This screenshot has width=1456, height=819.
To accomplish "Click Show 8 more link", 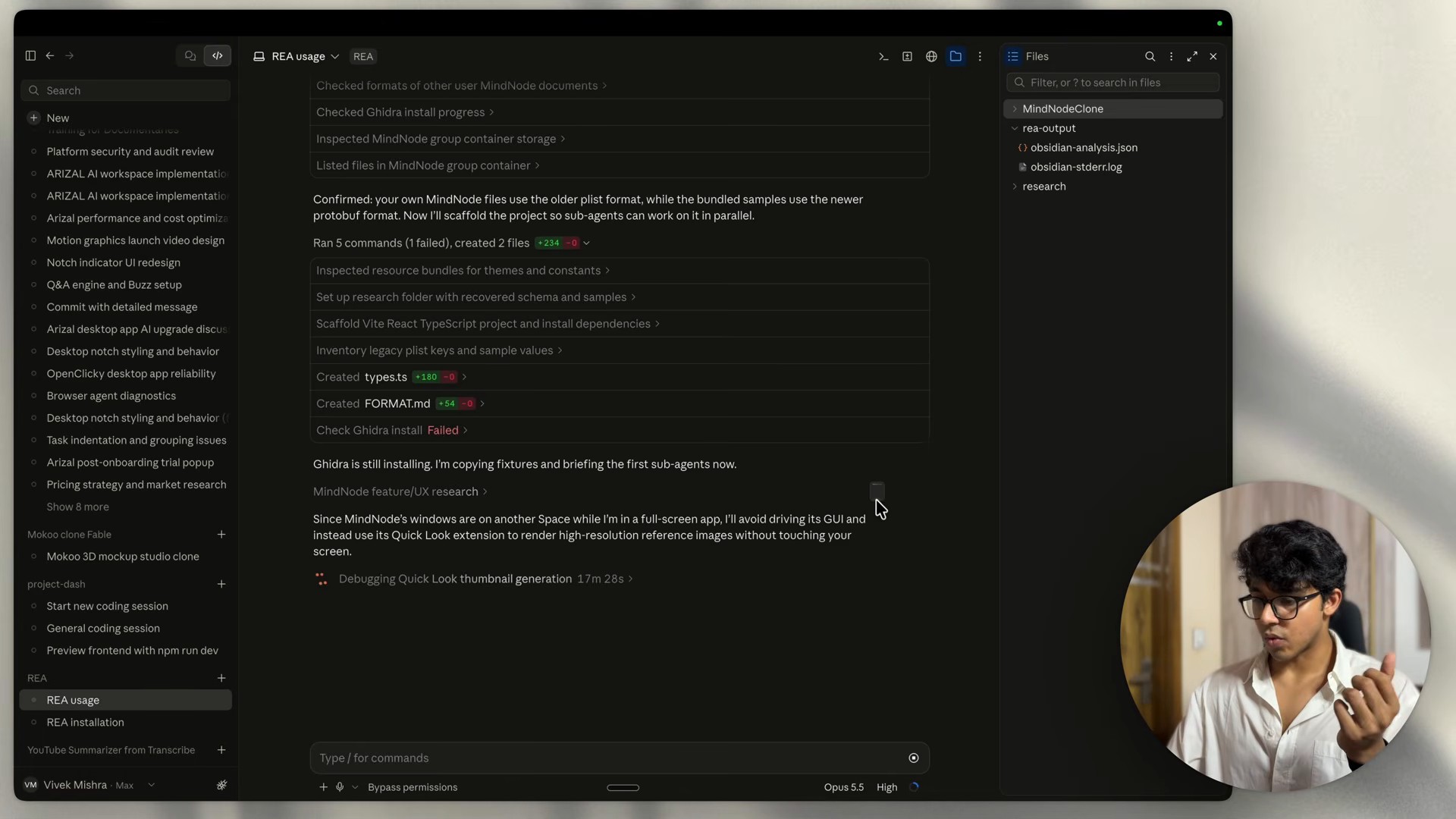I will coord(77,507).
